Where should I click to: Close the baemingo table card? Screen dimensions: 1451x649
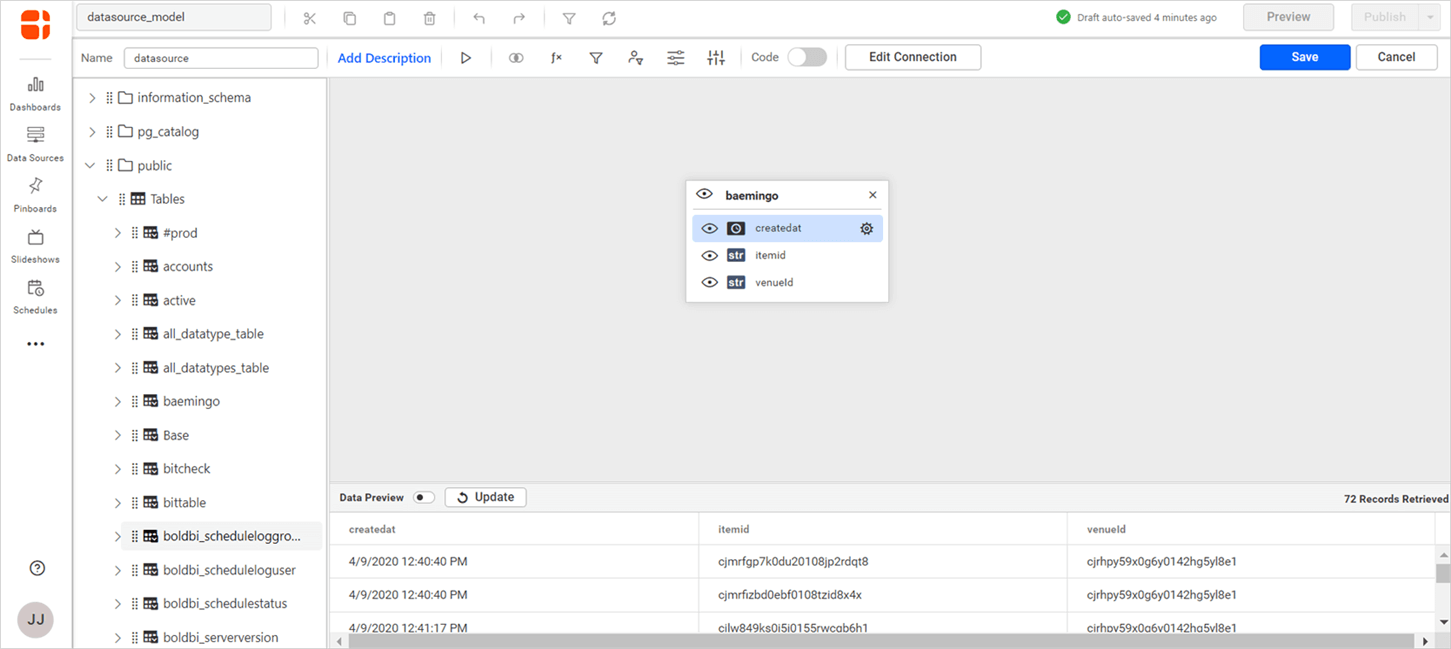coord(872,195)
